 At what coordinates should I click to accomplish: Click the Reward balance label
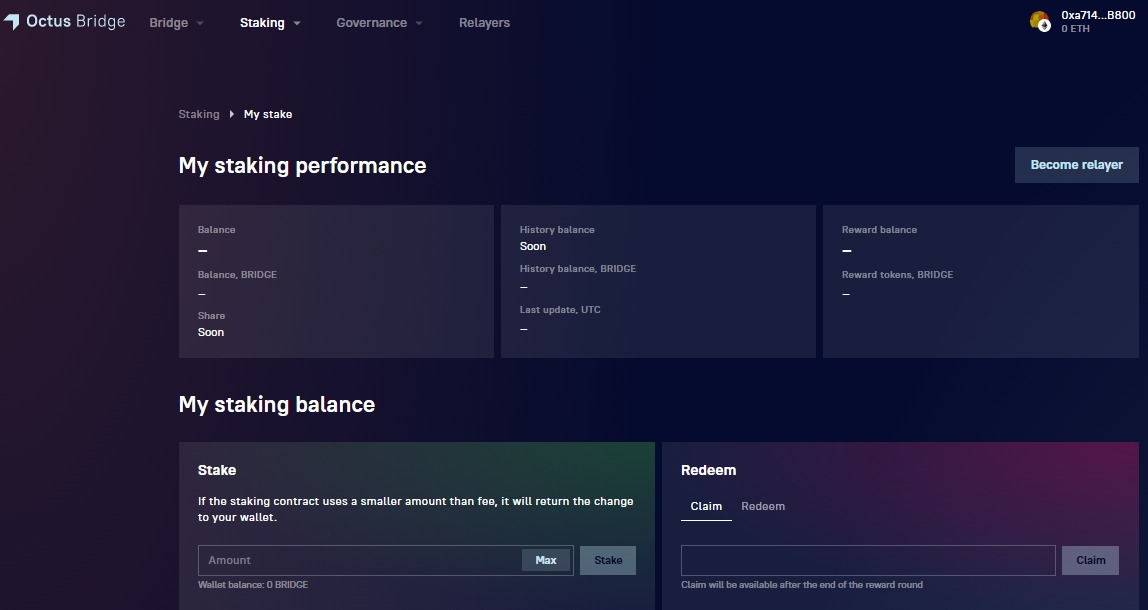pyautogui.click(x=879, y=229)
